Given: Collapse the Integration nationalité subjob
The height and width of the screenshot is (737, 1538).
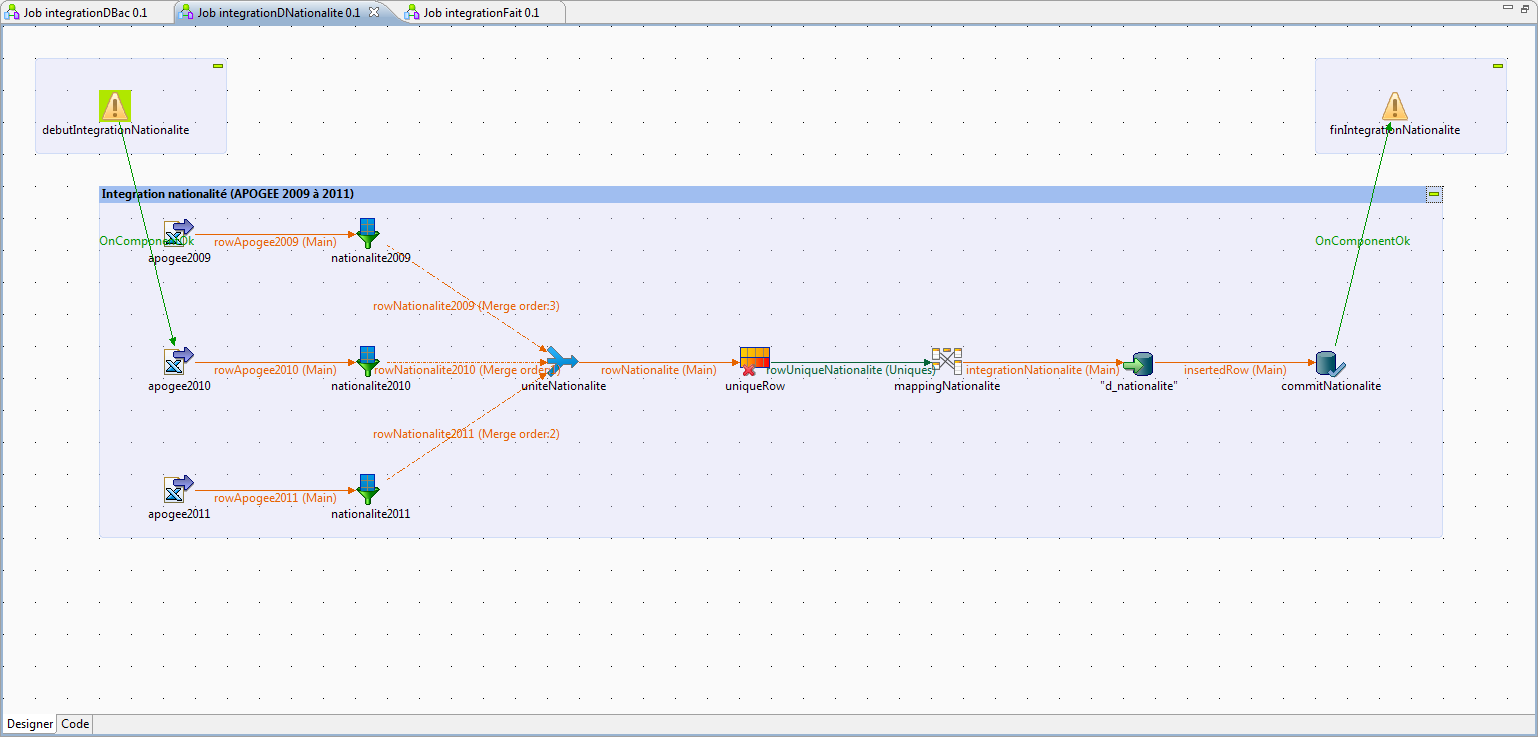Looking at the screenshot, I should pyautogui.click(x=1434, y=195).
